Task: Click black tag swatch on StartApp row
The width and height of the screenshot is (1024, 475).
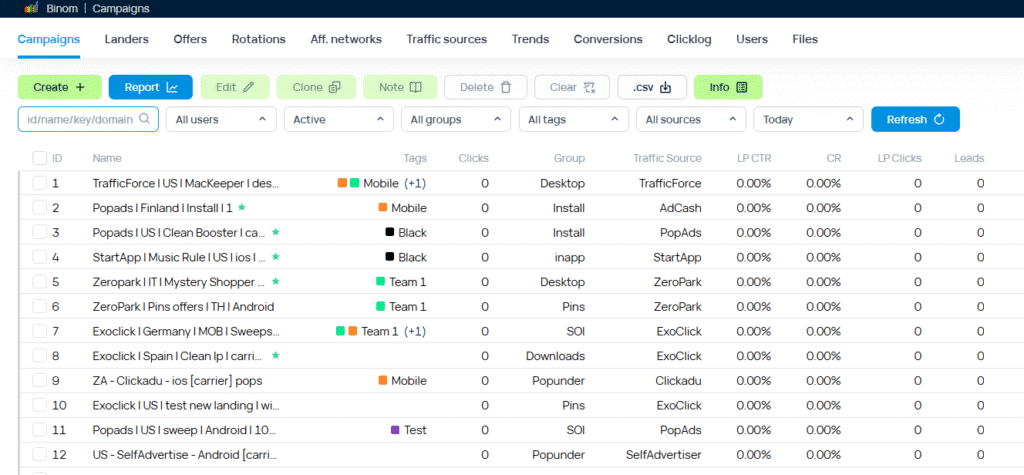Action: click(x=390, y=257)
